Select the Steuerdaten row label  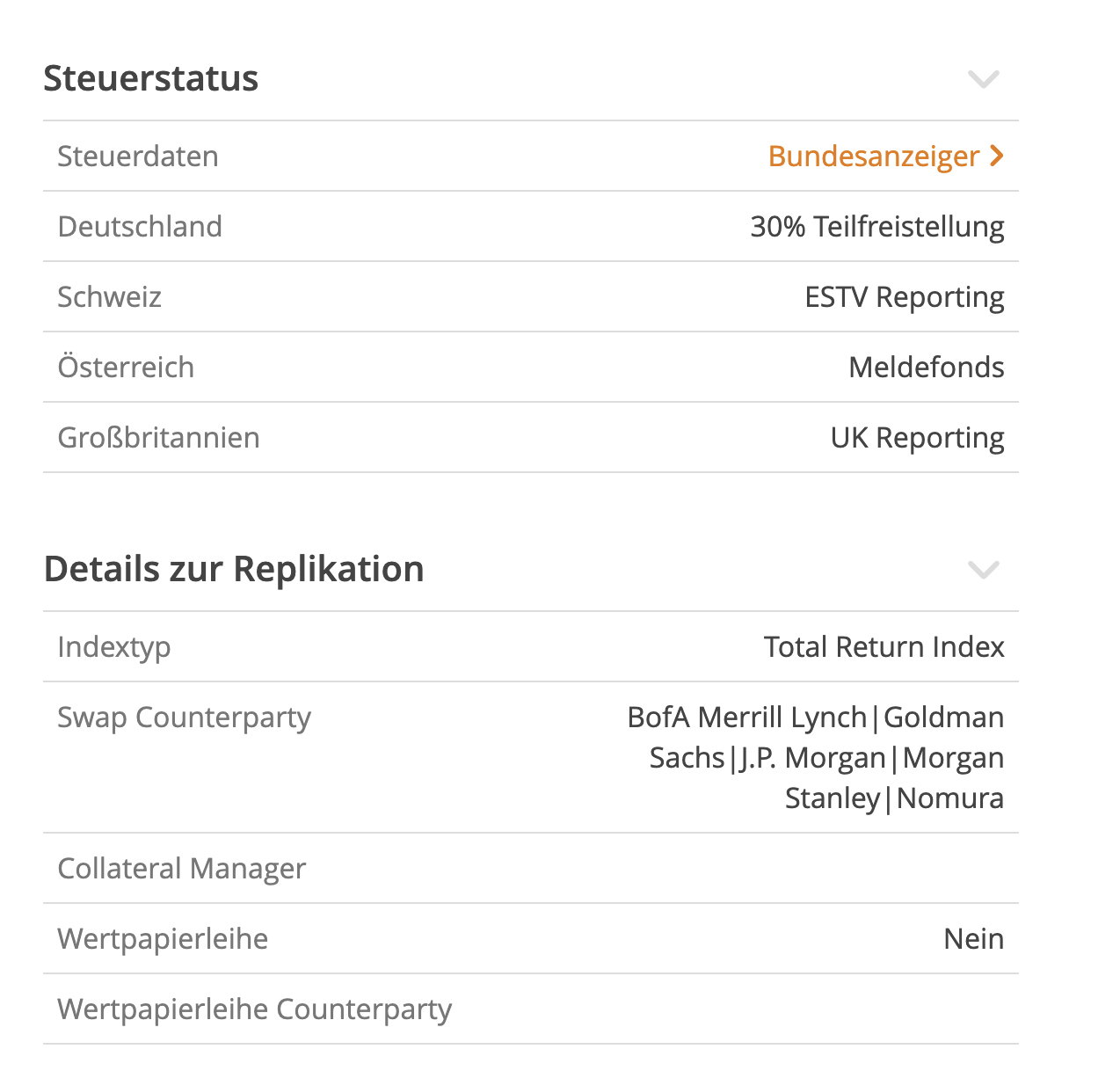point(138,157)
